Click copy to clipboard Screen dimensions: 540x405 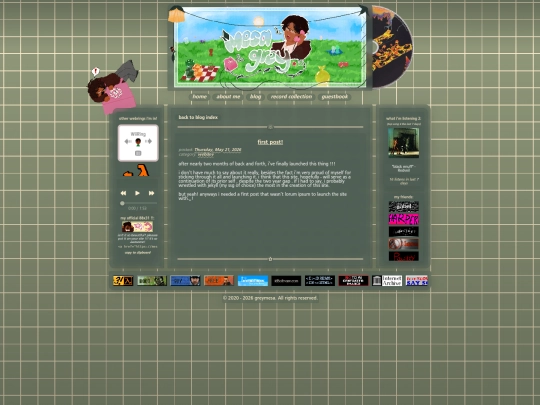[138, 252]
